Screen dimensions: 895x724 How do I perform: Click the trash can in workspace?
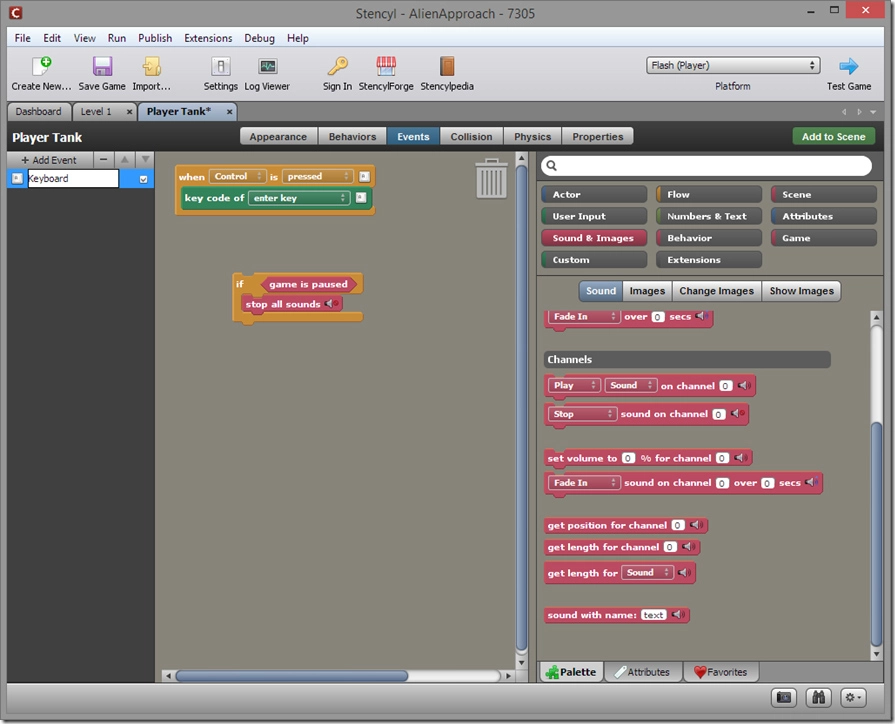coord(491,179)
